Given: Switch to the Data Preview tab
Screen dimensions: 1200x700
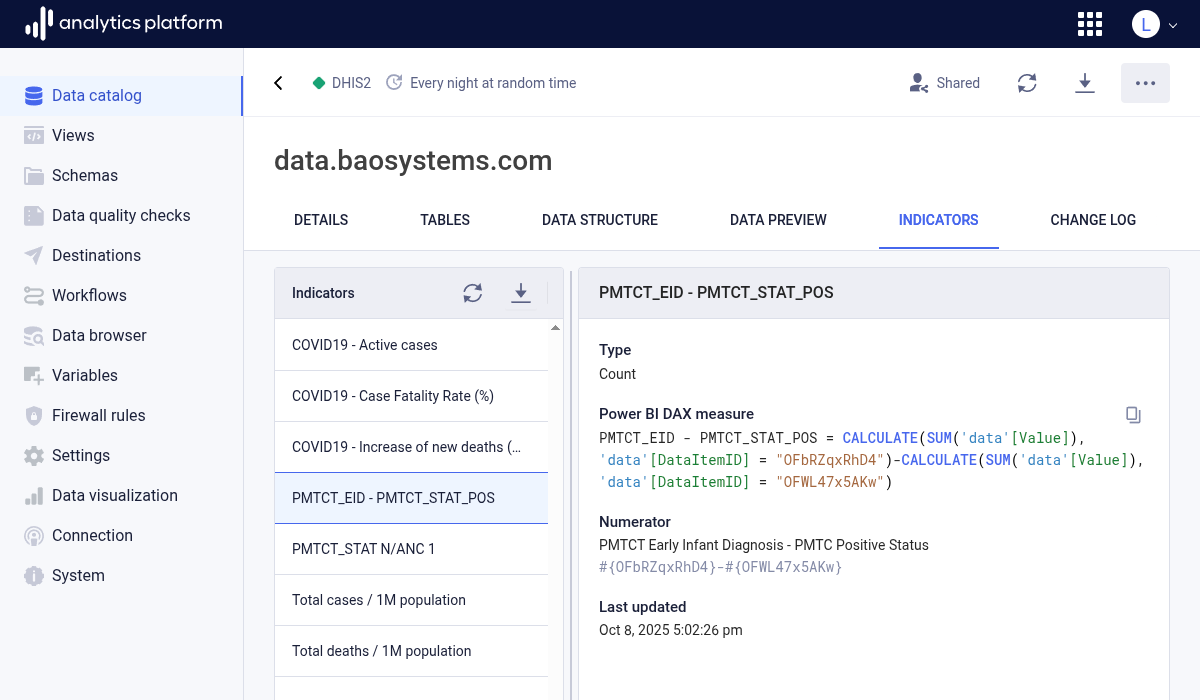Looking at the screenshot, I should (778, 220).
